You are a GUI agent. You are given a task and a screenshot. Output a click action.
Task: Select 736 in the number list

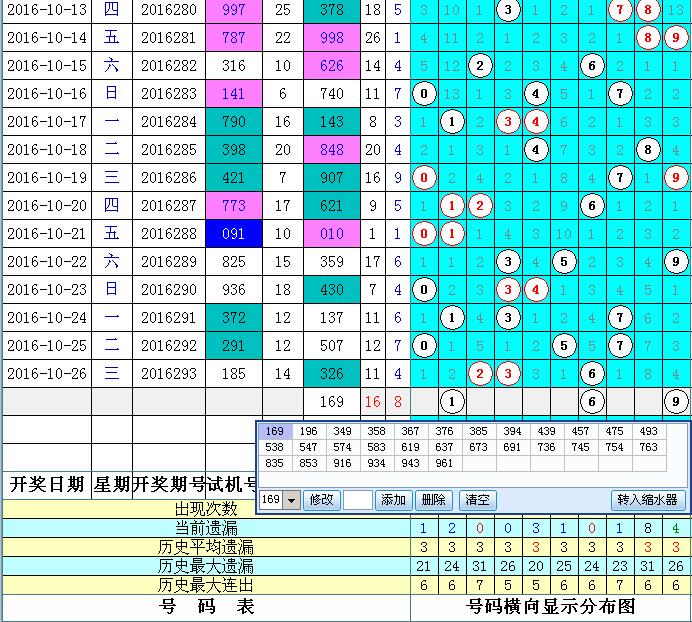[x=546, y=447]
